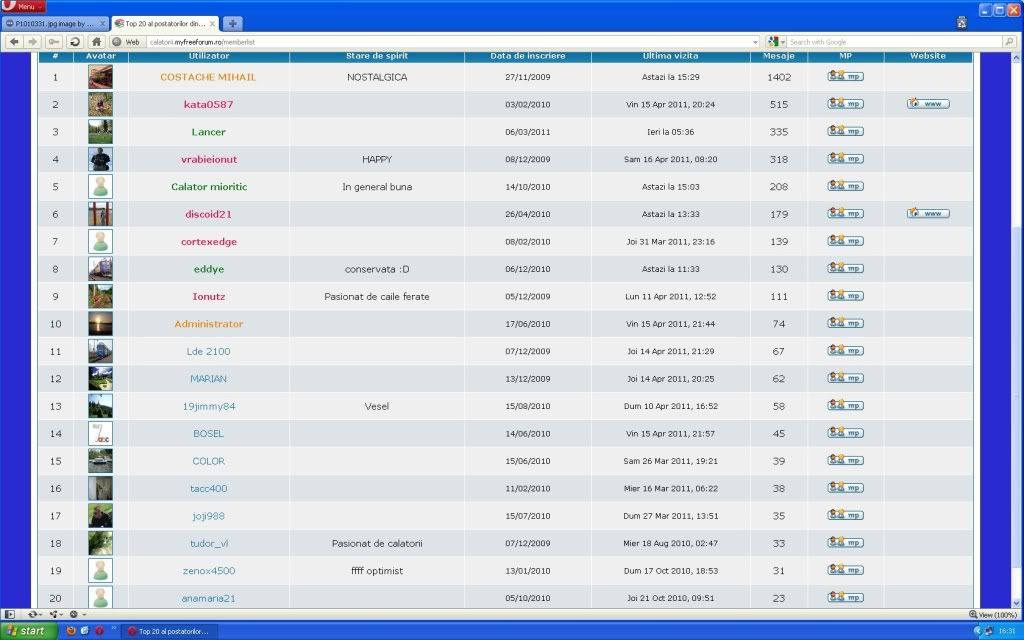Visit kata0587's website via www icon
This screenshot has height=640, width=1024.
click(x=928, y=104)
